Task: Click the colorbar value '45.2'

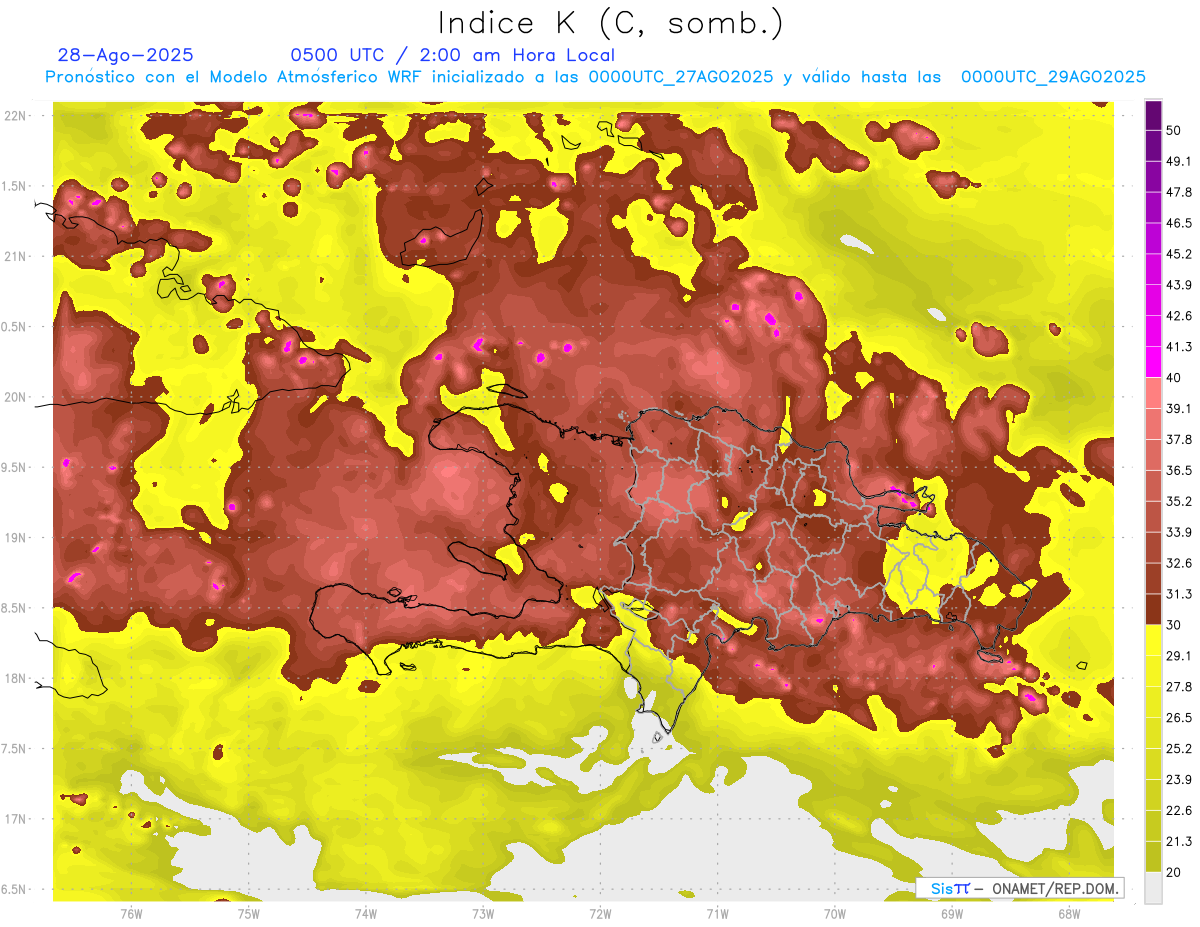Action: click(1178, 254)
